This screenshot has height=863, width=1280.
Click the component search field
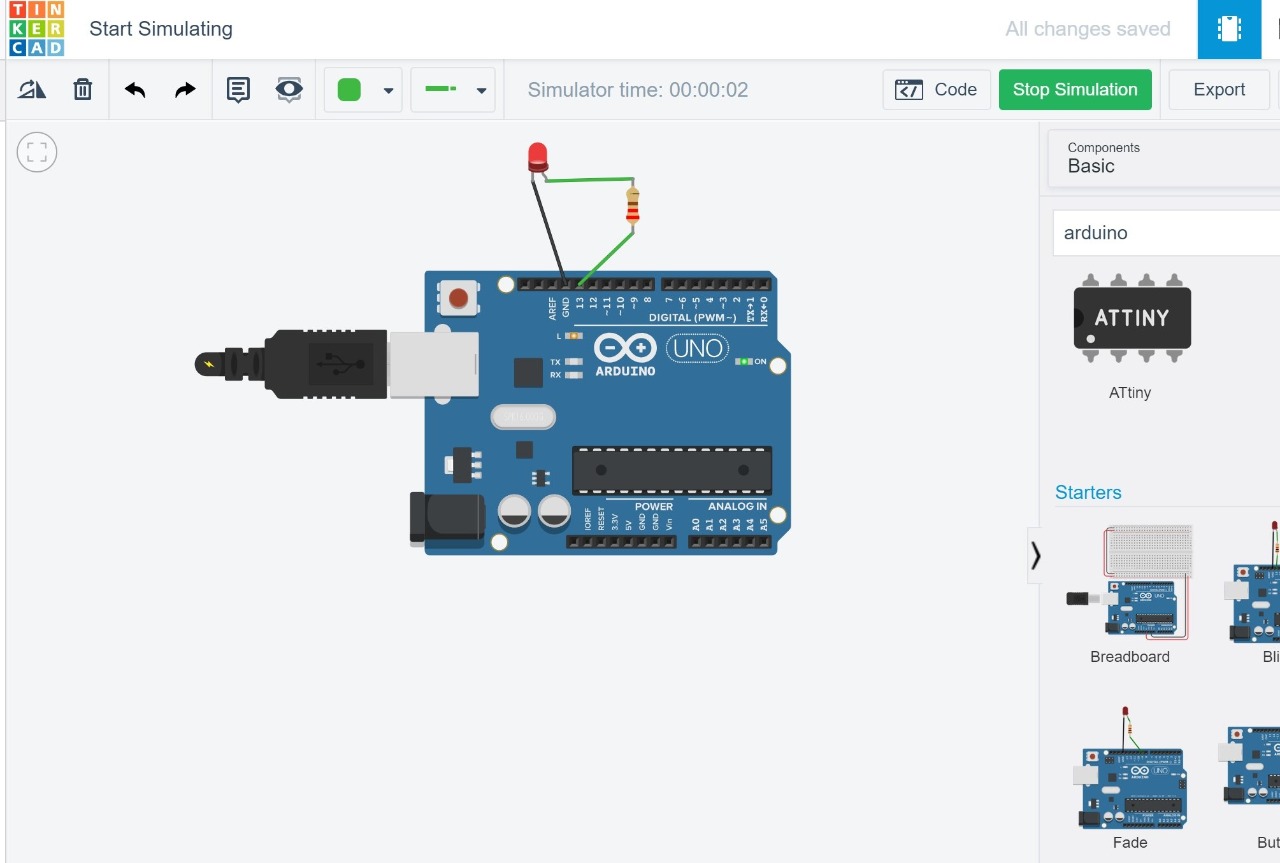click(x=1166, y=233)
